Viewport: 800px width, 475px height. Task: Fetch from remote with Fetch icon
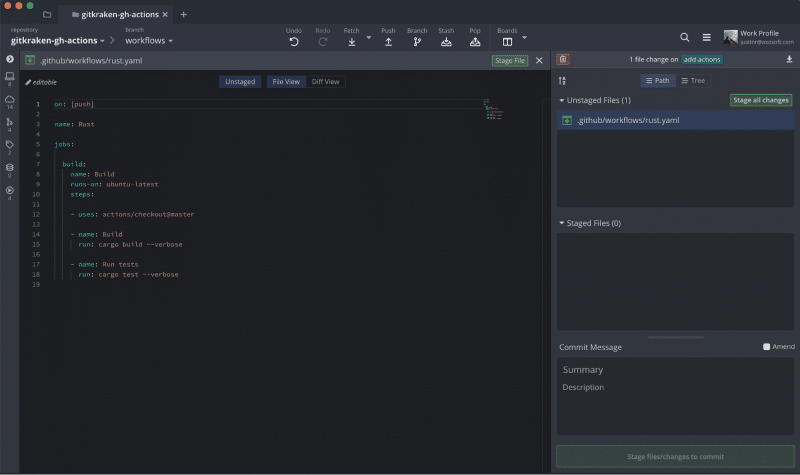[x=352, y=42]
